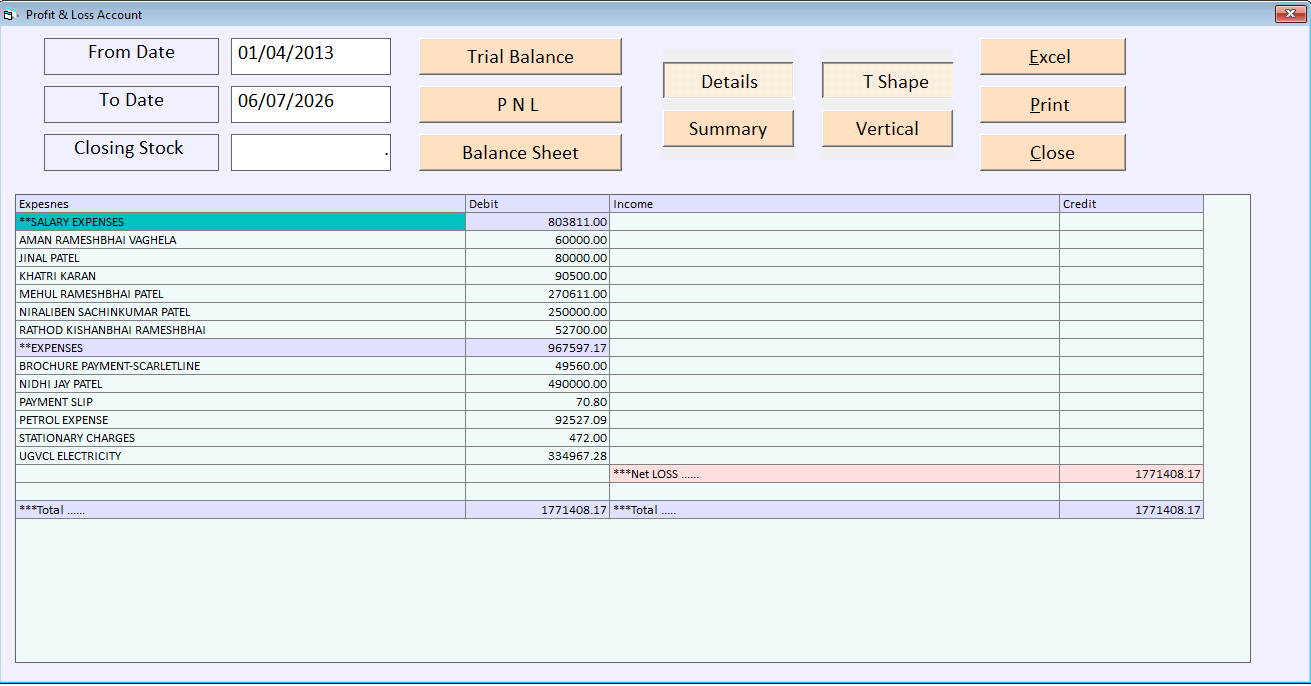
Task: Click the Net LOSS credit amount 1771408.17
Action: click(x=1132, y=474)
